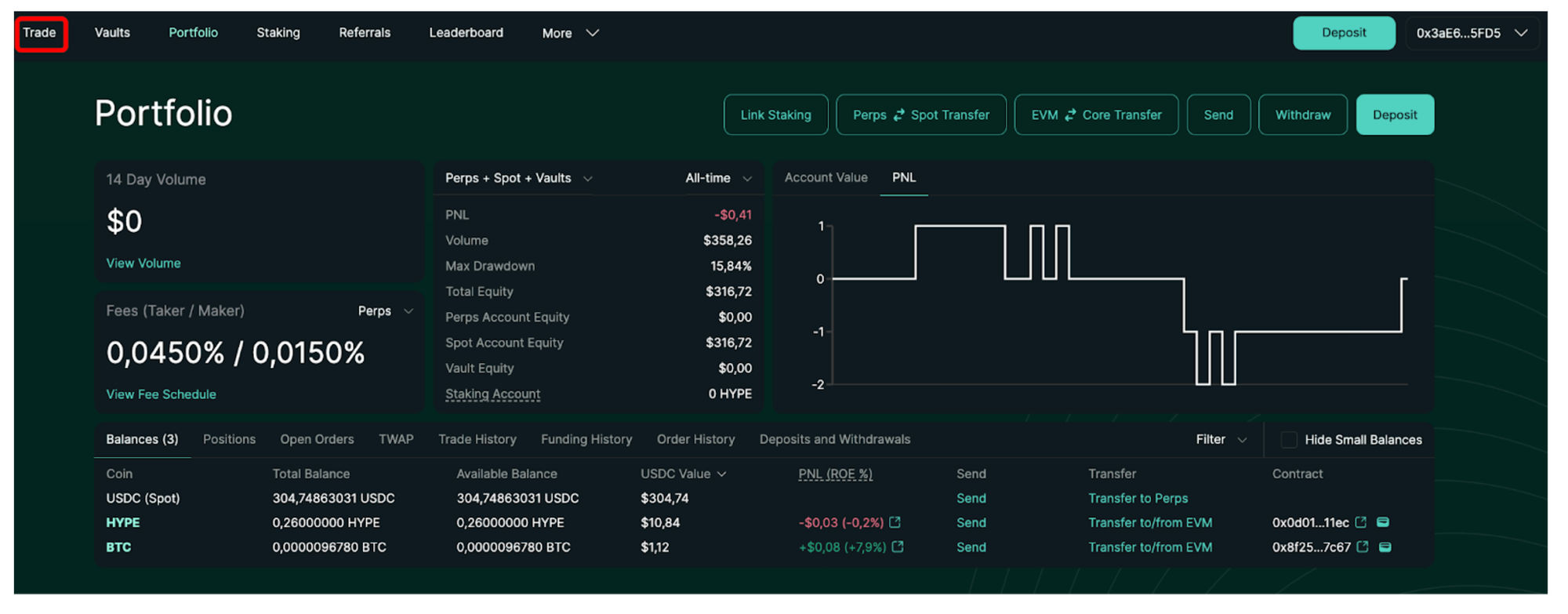Click wallet icon beside HYPE contract
Viewport: 1568px width, 614px height.
(x=1383, y=522)
